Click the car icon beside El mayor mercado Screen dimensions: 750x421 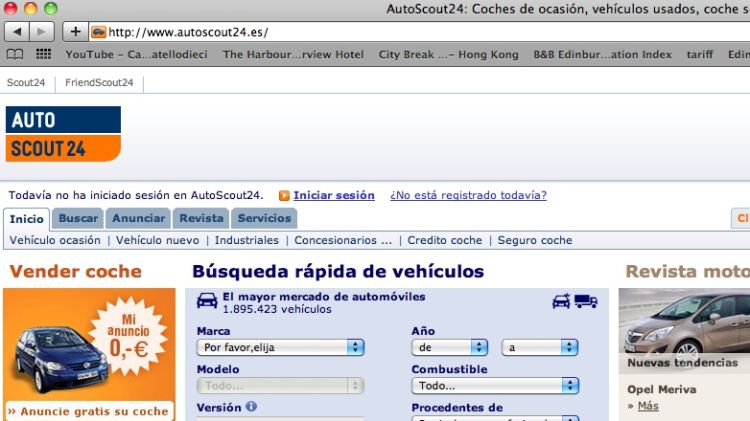(x=207, y=301)
